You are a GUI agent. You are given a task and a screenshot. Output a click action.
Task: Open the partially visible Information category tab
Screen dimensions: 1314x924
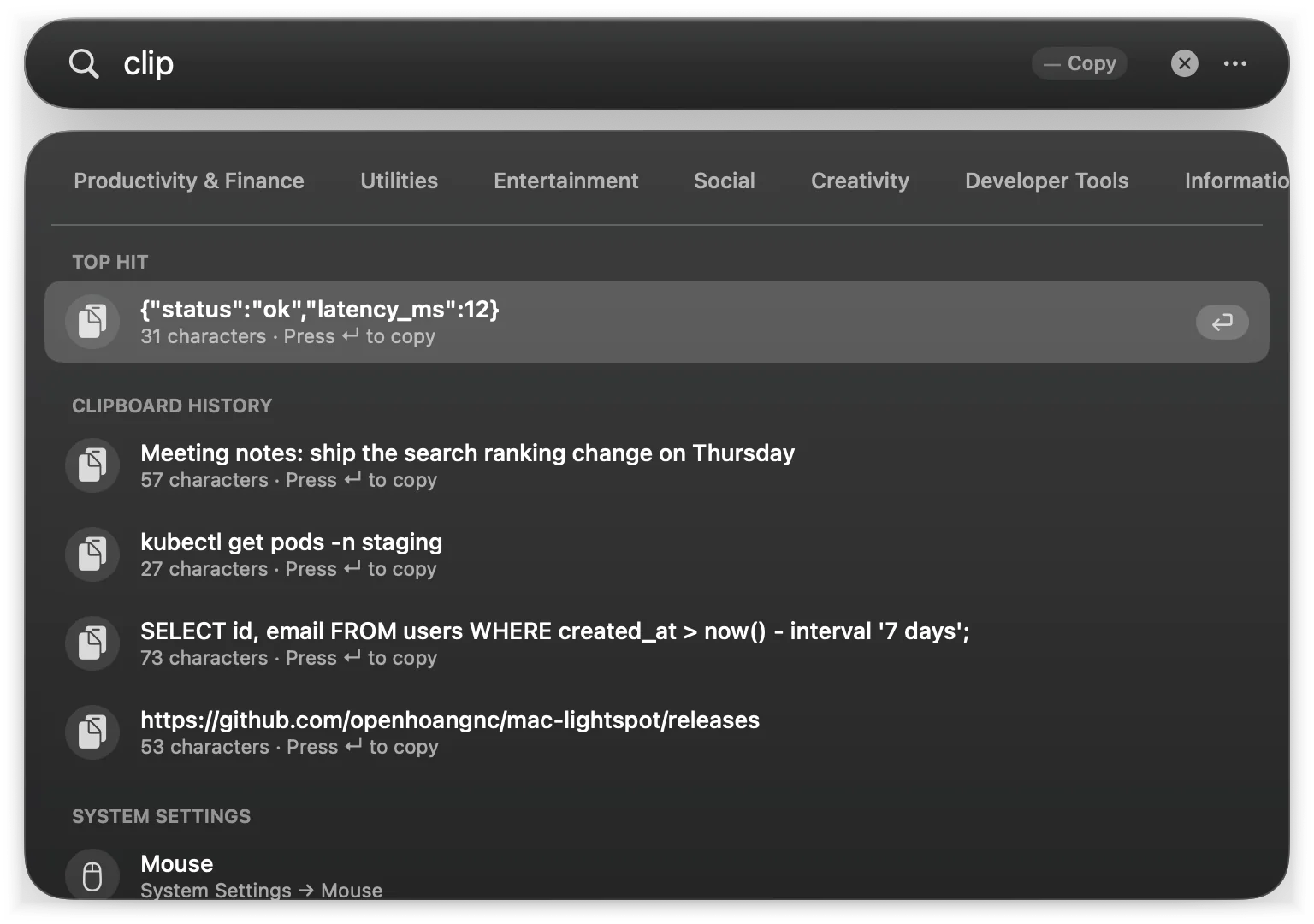click(1236, 181)
